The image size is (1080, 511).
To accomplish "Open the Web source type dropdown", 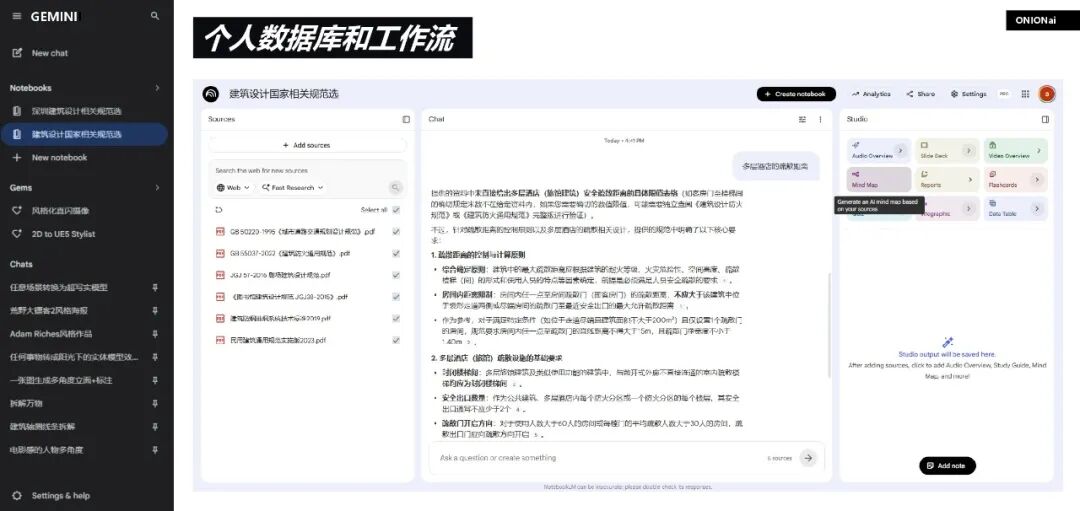I will tap(233, 188).
